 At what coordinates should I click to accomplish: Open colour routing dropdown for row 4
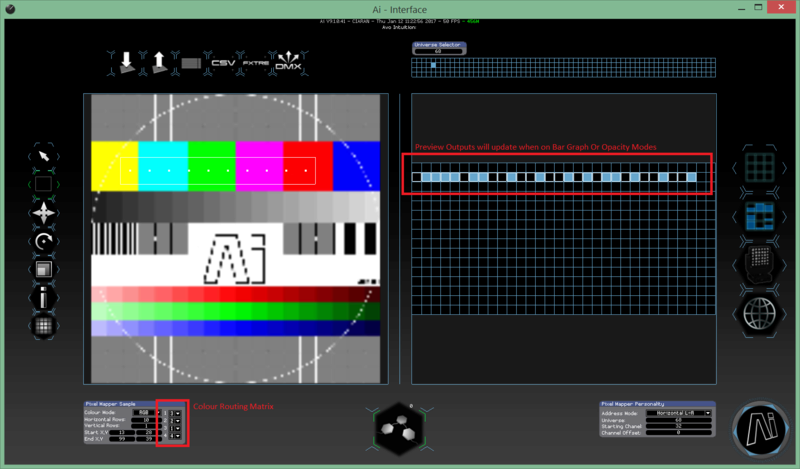click(x=178, y=436)
